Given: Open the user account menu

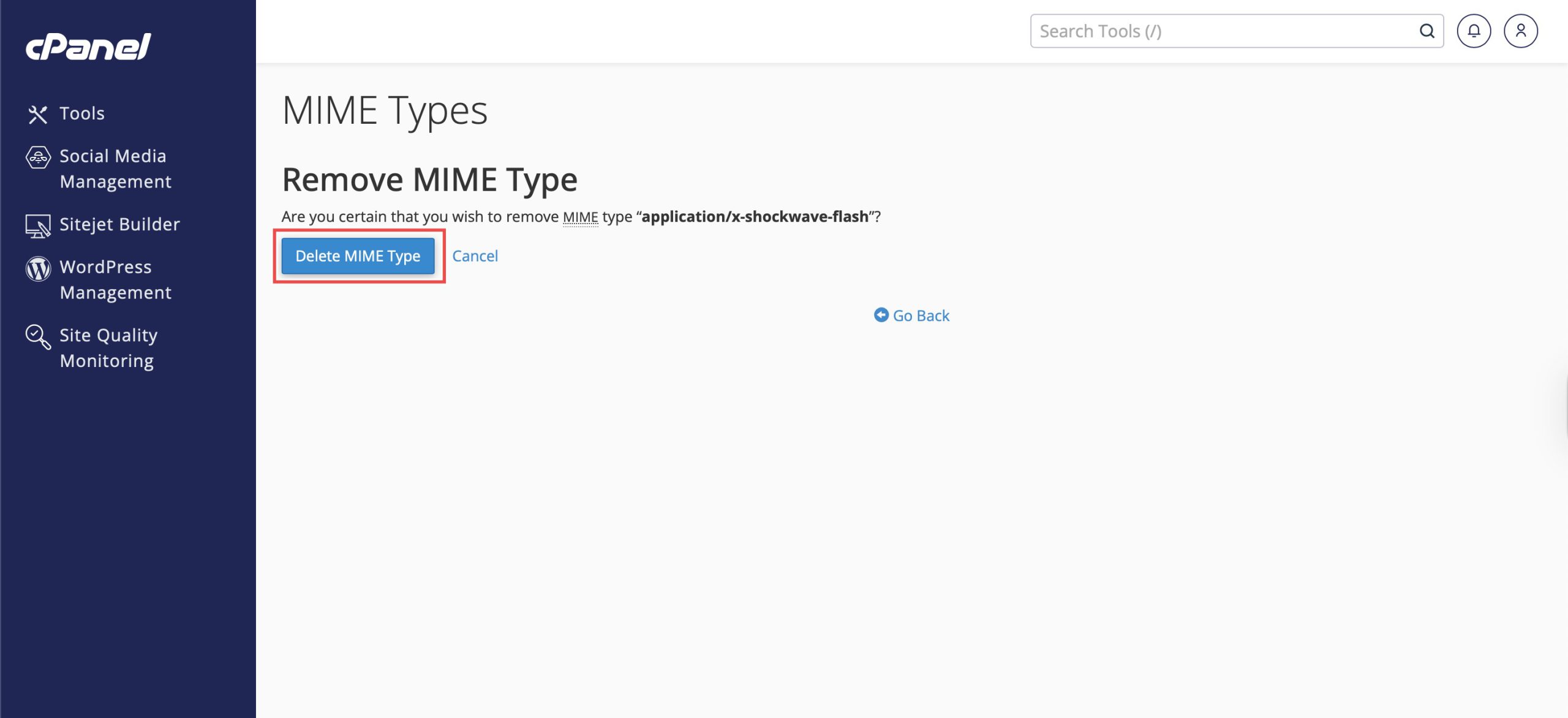Looking at the screenshot, I should pos(1520,31).
